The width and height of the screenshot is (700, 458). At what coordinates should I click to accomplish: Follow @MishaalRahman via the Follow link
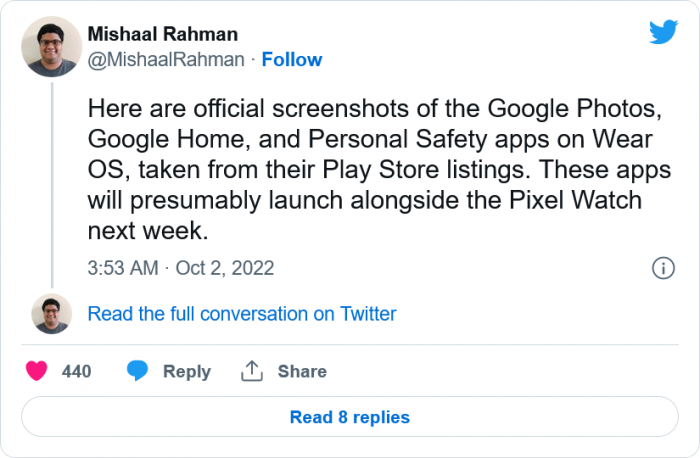click(x=292, y=59)
